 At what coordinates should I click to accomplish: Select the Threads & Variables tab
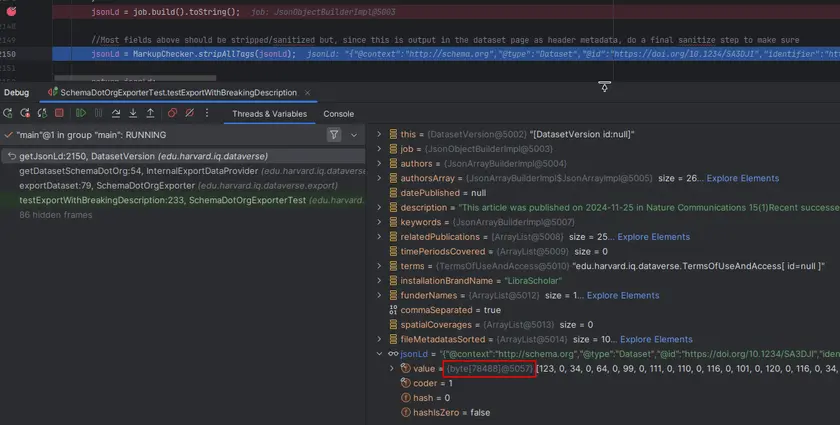(x=270, y=114)
